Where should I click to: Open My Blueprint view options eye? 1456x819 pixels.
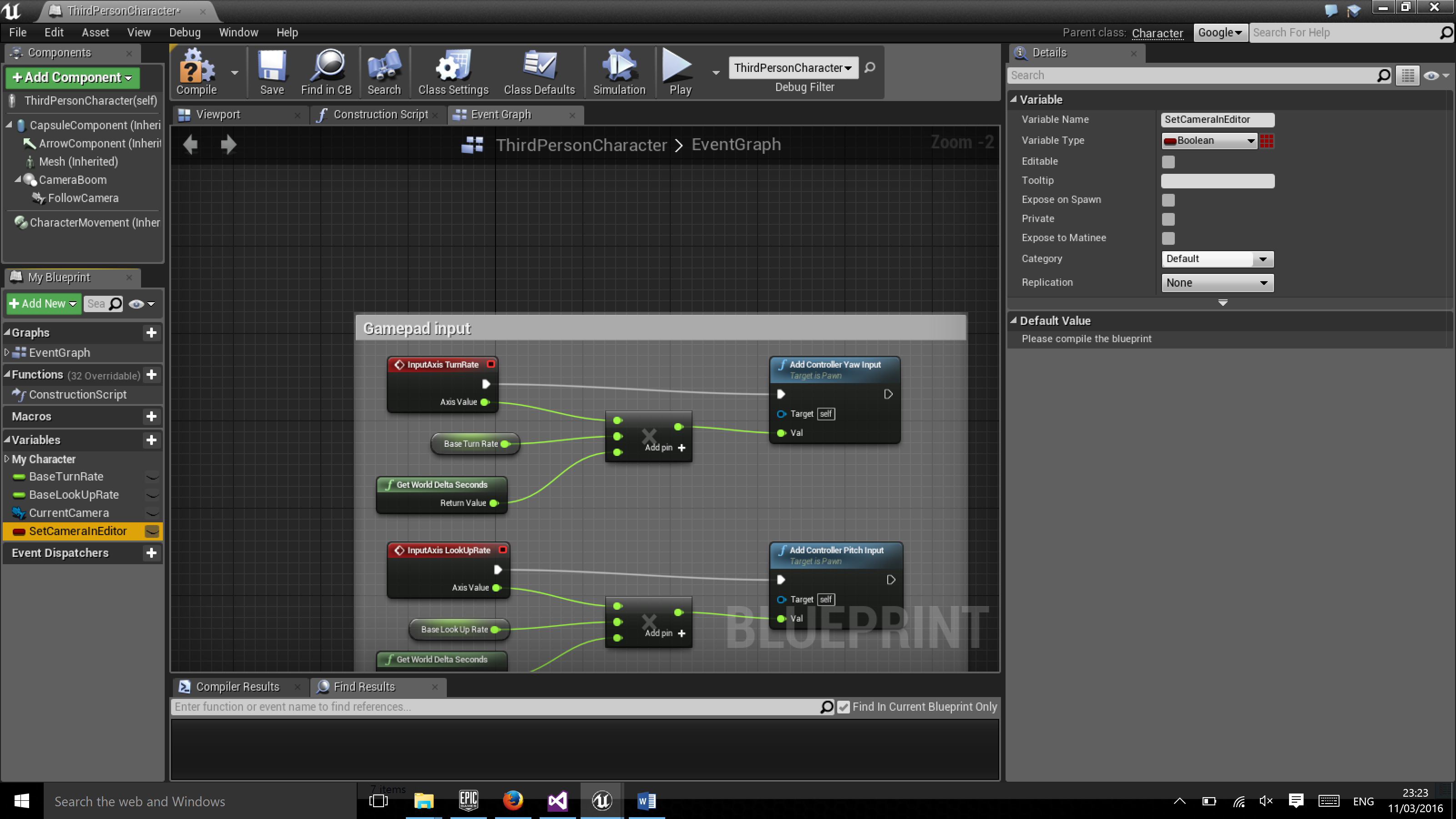[x=141, y=304]
